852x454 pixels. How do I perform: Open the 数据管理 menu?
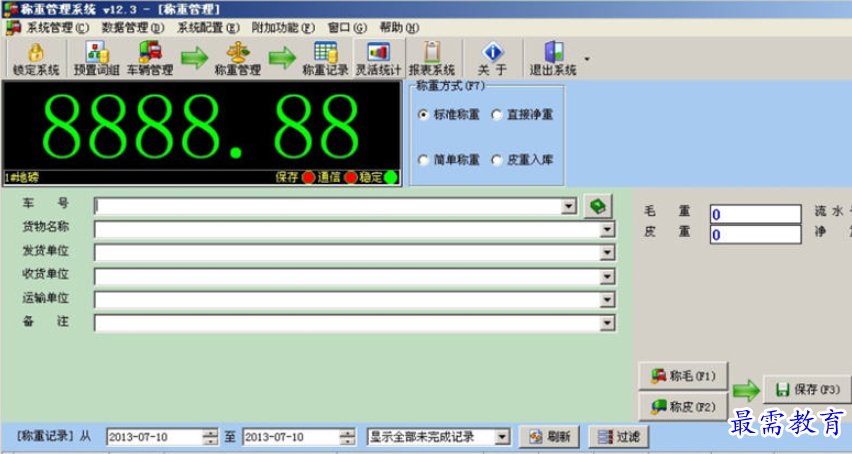[x=132, y=28]
